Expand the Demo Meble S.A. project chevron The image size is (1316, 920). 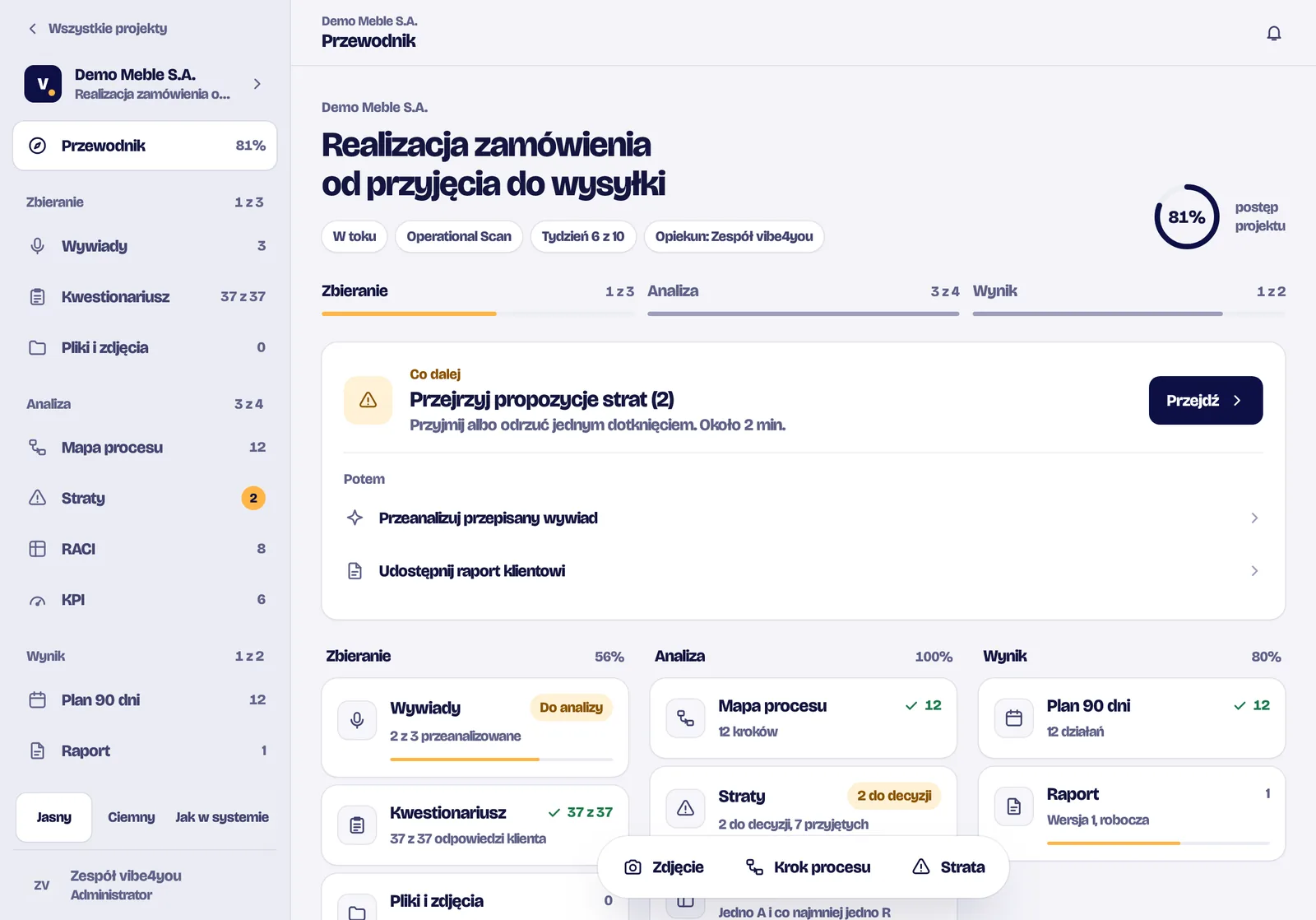[257, 84]
